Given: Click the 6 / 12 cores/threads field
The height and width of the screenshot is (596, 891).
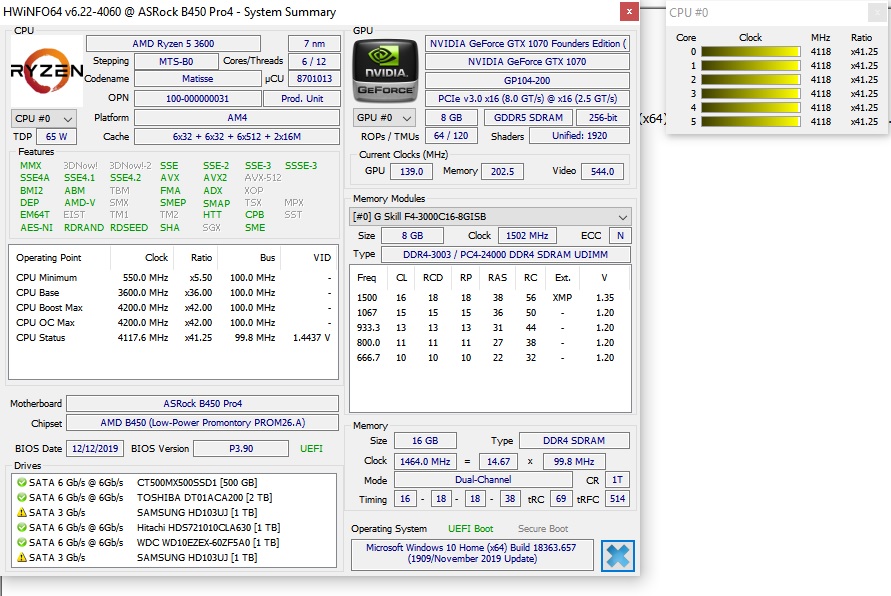Looking at the screenshot, I should (x=314, y=61).
